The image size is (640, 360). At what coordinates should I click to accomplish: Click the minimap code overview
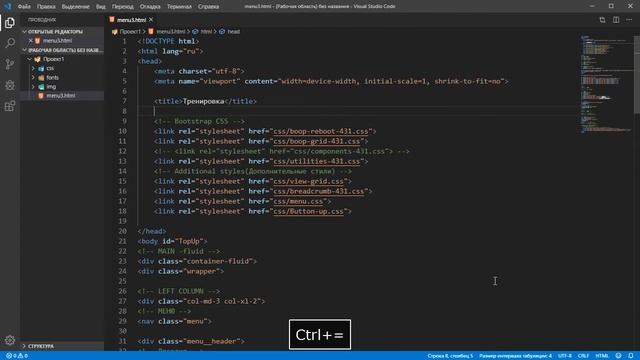[x=606, y=84]
